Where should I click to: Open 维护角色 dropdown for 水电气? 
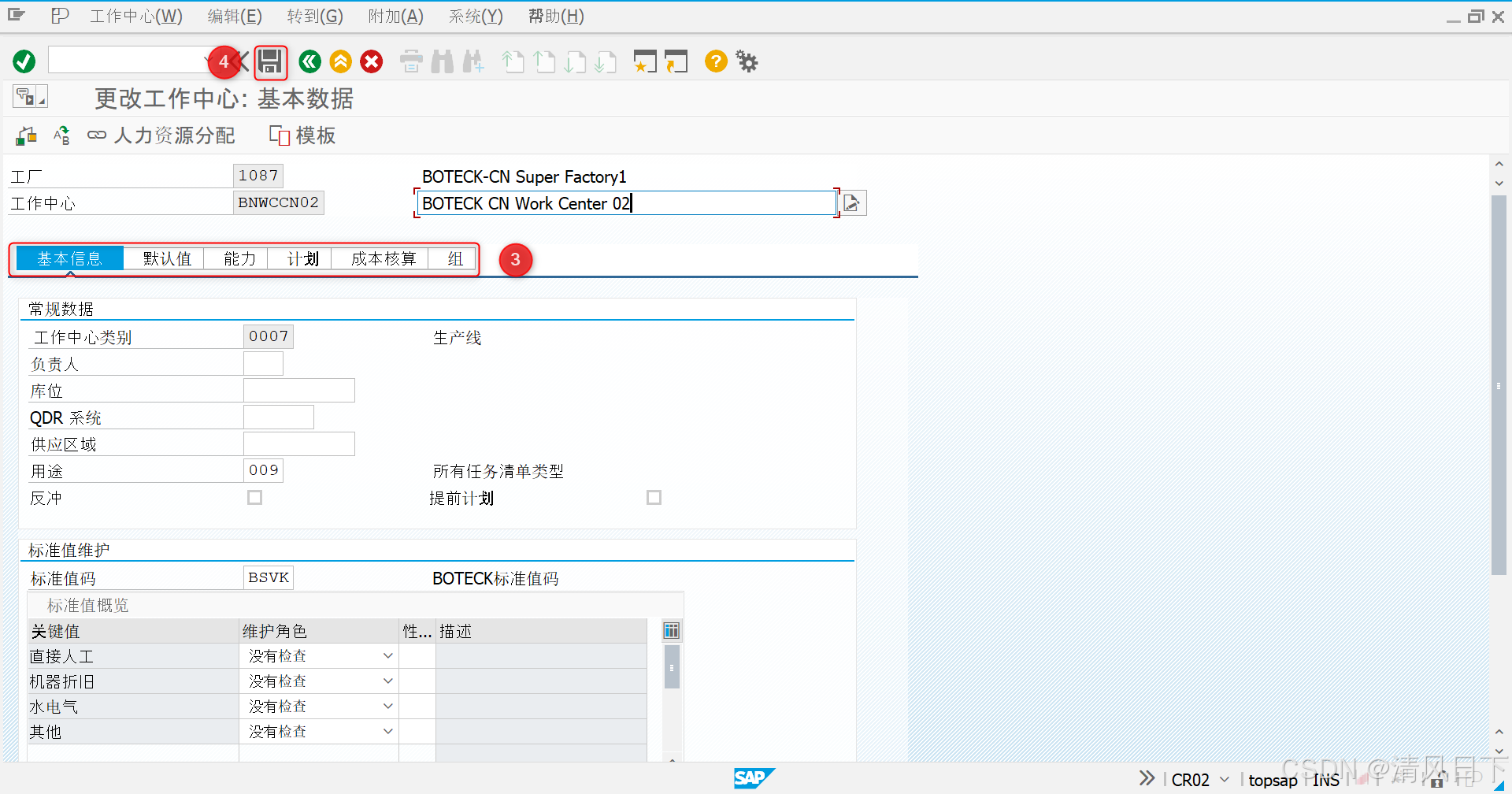coord(387,707)
